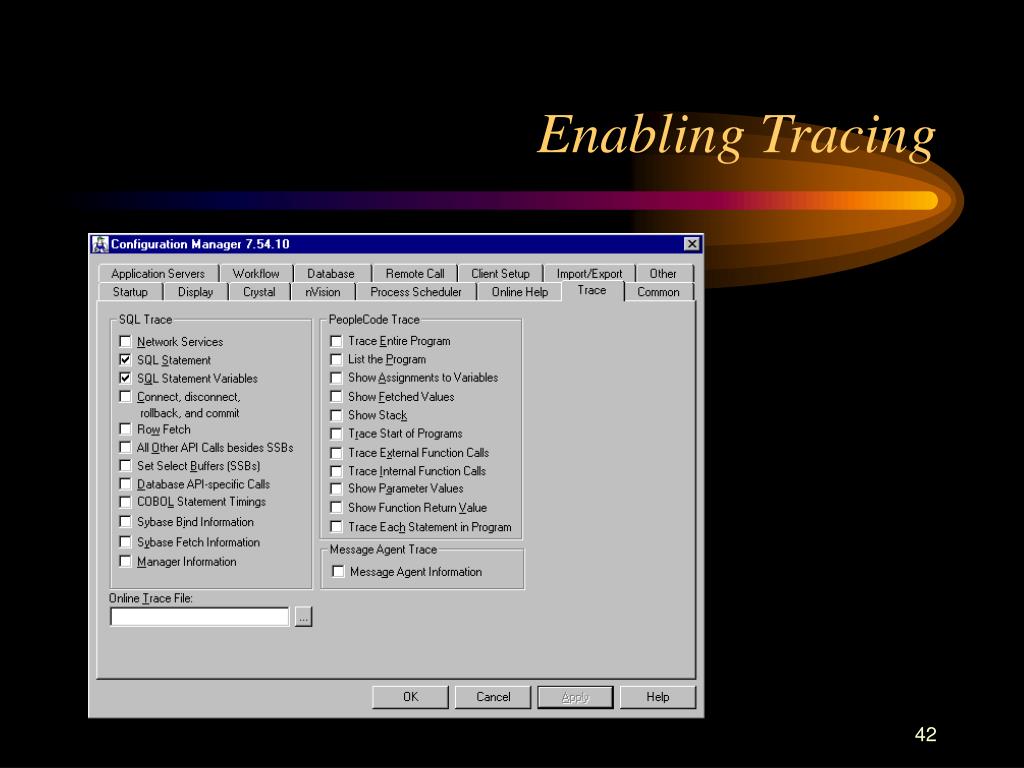This screenshot has height=768, width=1024.
Task: Check Trace External Function Calls
Action: coord(336,453)
